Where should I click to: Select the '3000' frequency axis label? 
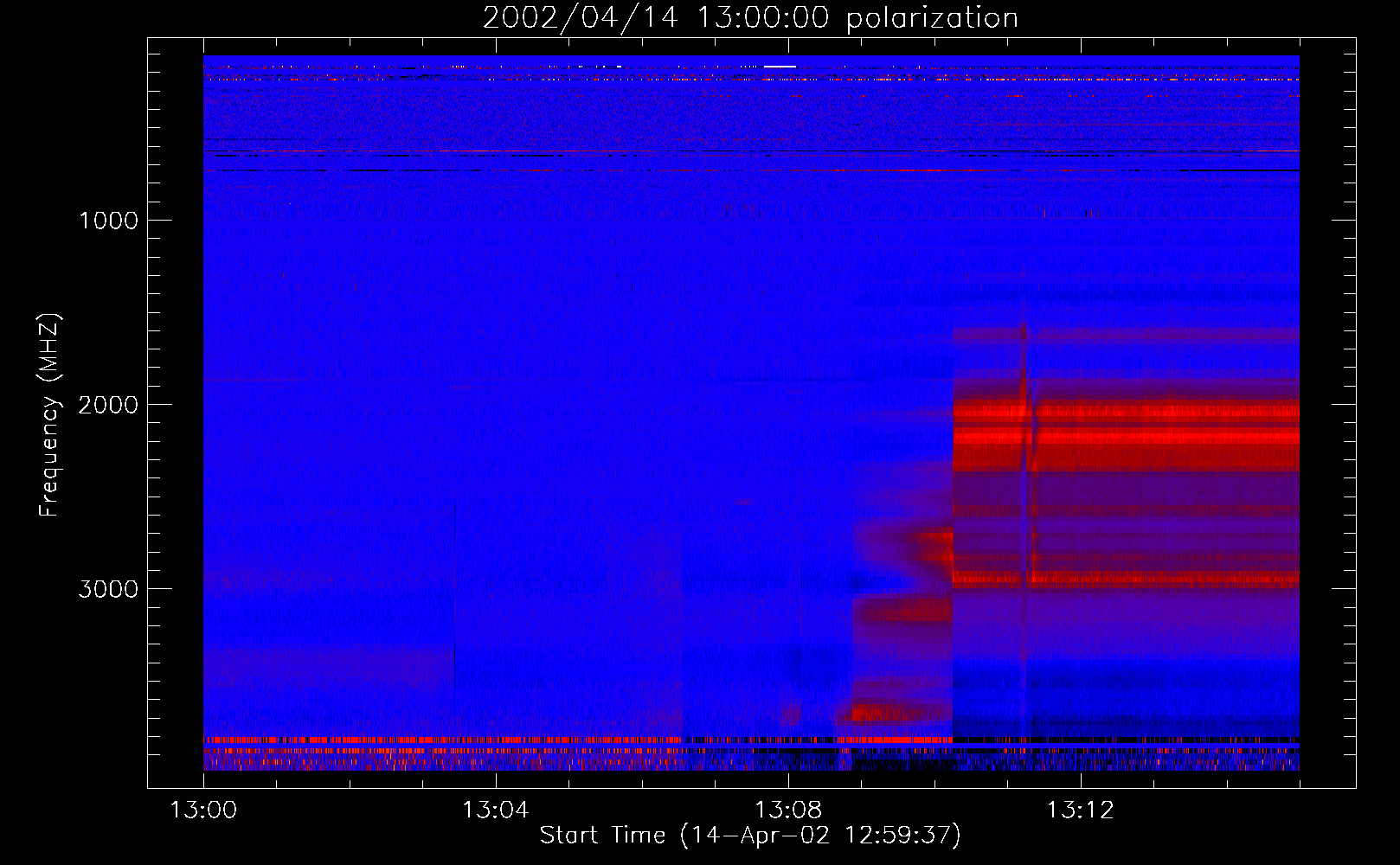108,589
